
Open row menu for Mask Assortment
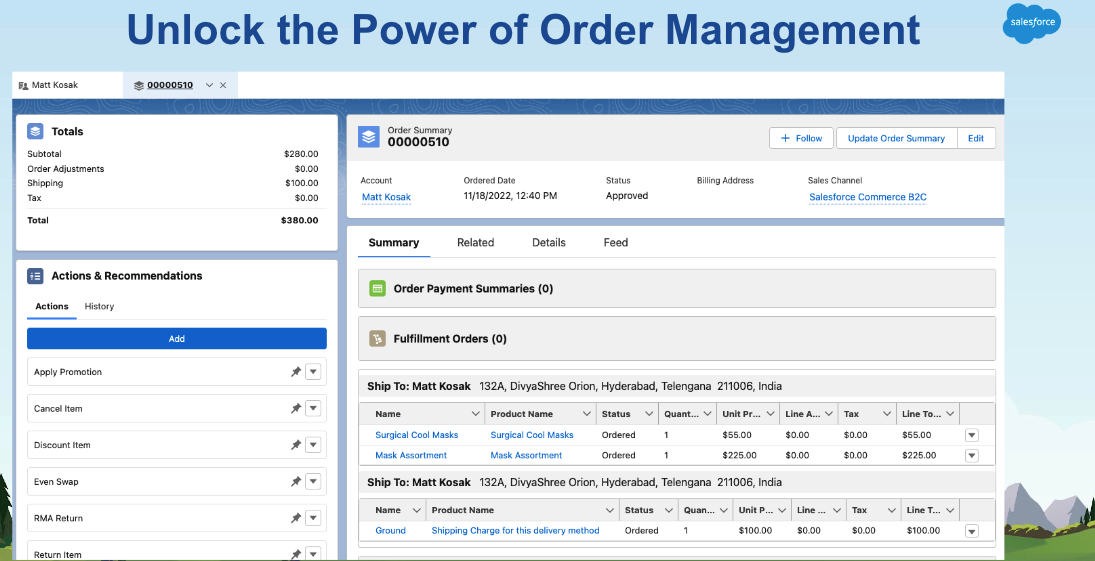point(971,456)
